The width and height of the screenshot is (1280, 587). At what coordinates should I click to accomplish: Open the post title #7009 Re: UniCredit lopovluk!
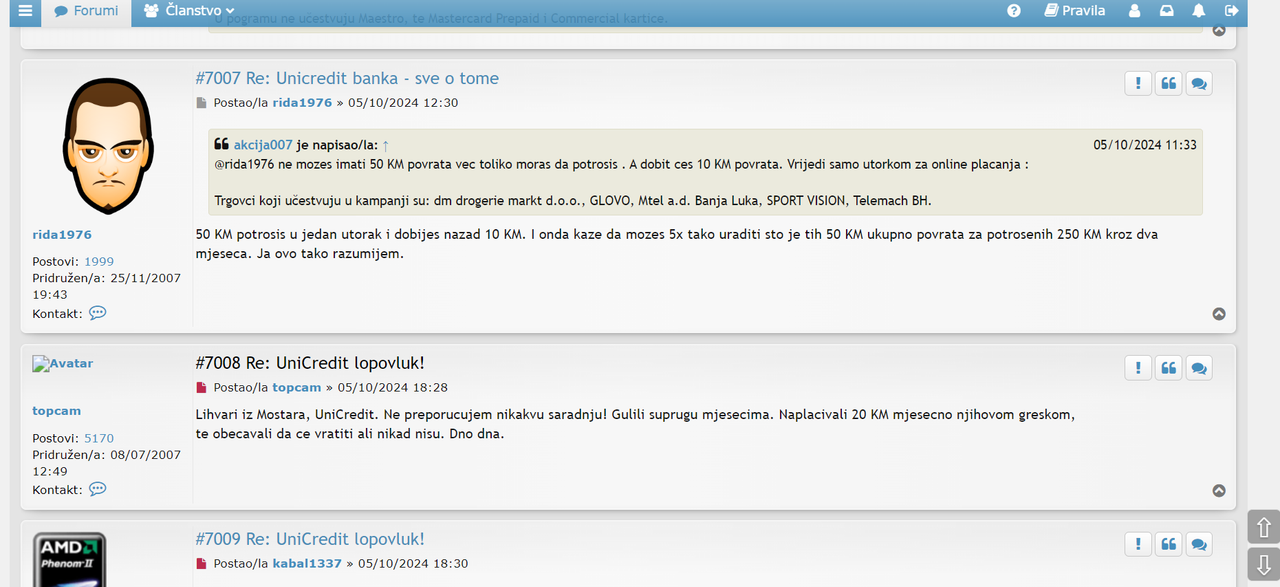(310, 539)
